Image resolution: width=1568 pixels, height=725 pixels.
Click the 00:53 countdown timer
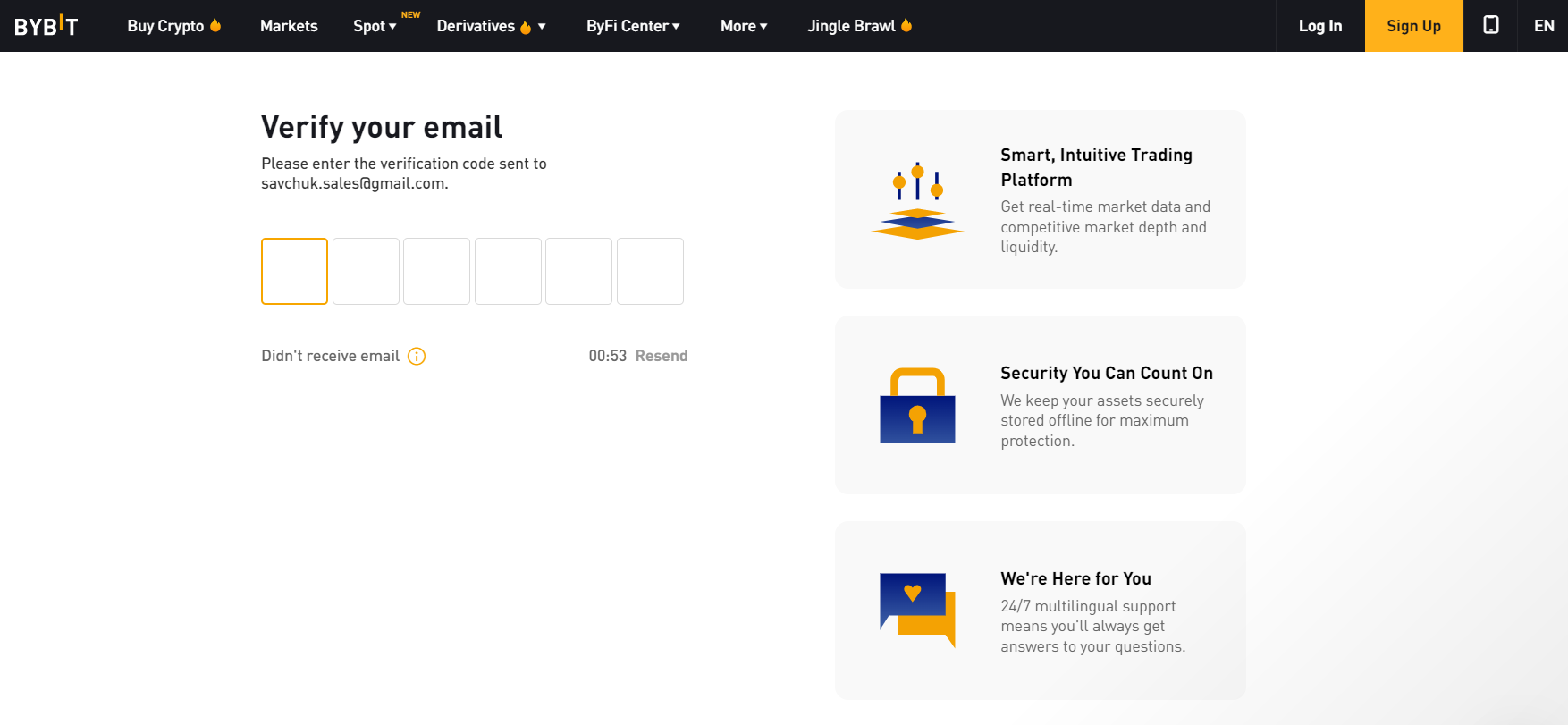pos(607,356)
